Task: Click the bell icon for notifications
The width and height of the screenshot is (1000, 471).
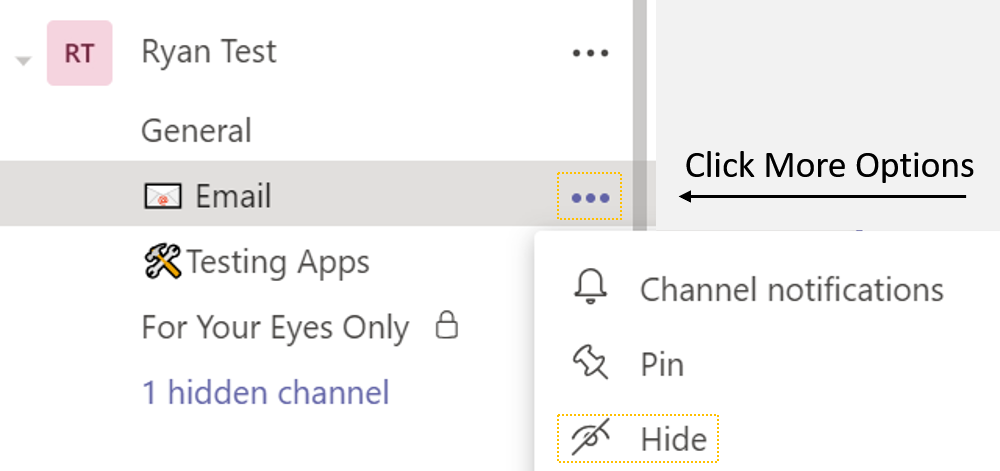Action: coord(590,288)
